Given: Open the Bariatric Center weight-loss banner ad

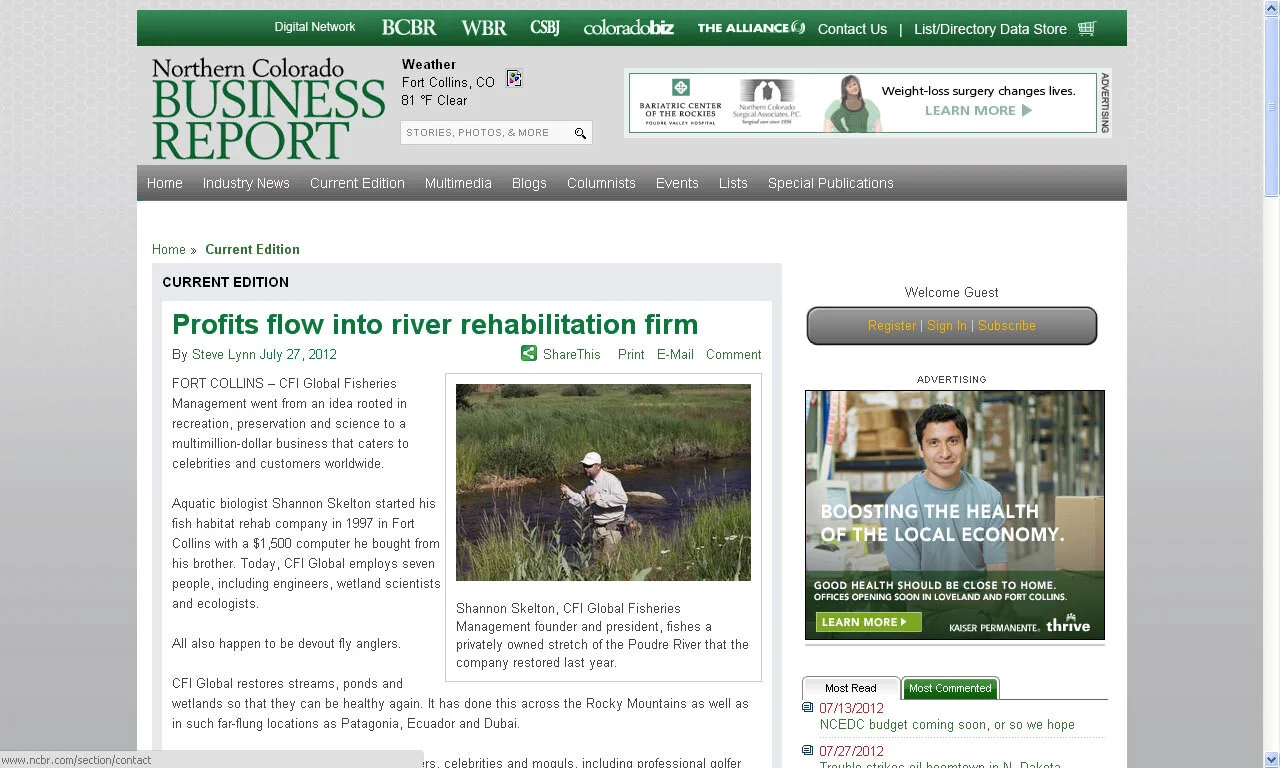Looking at the screenshot, I should tap(863, 103).
